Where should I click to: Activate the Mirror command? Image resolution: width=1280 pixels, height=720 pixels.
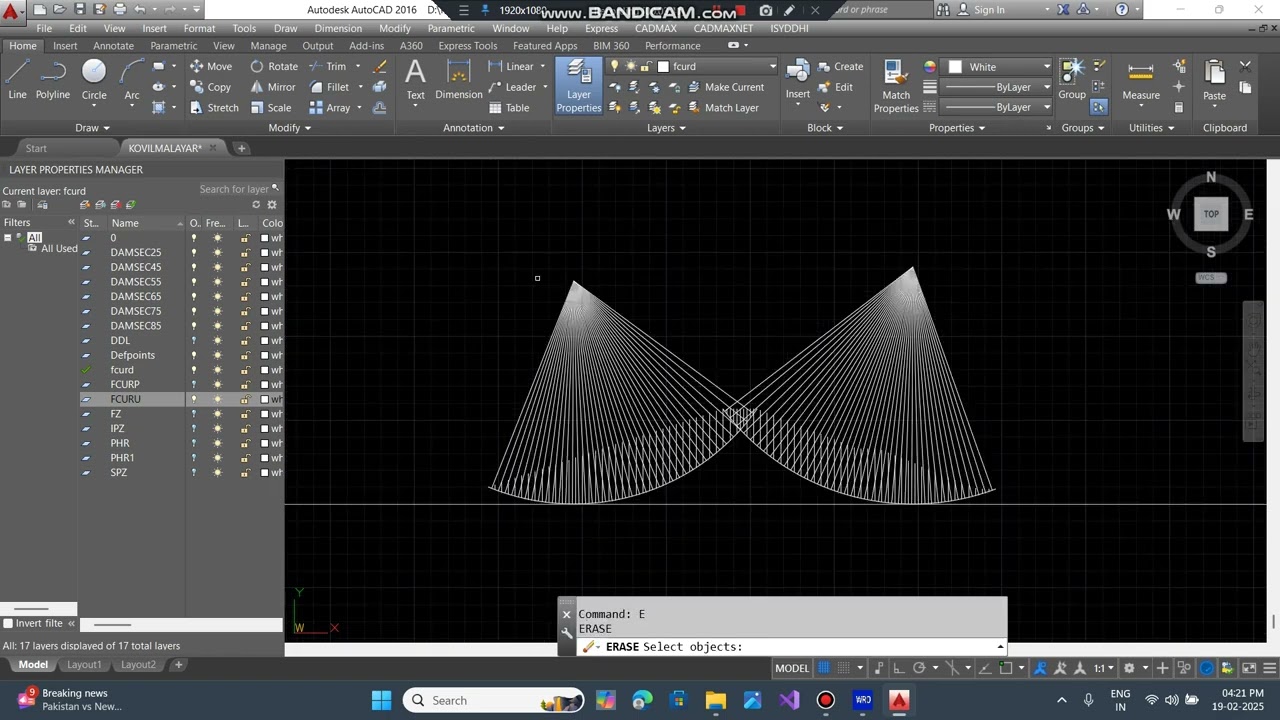[x=273, y=87]
